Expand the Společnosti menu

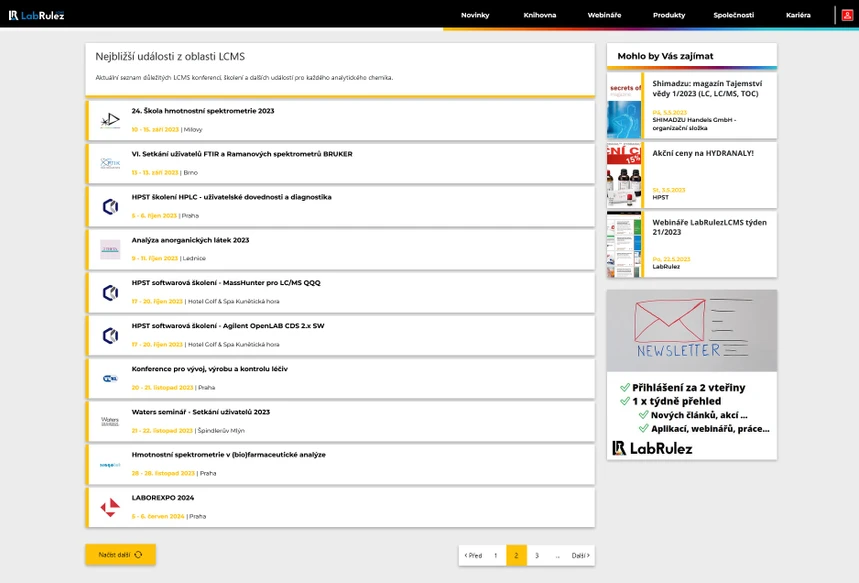coord(734,15)
